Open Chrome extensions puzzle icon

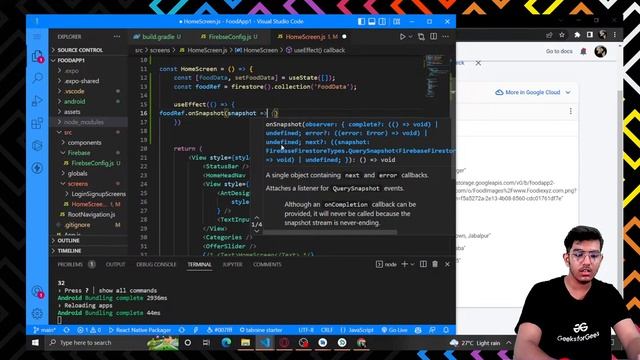click(577, 35)
